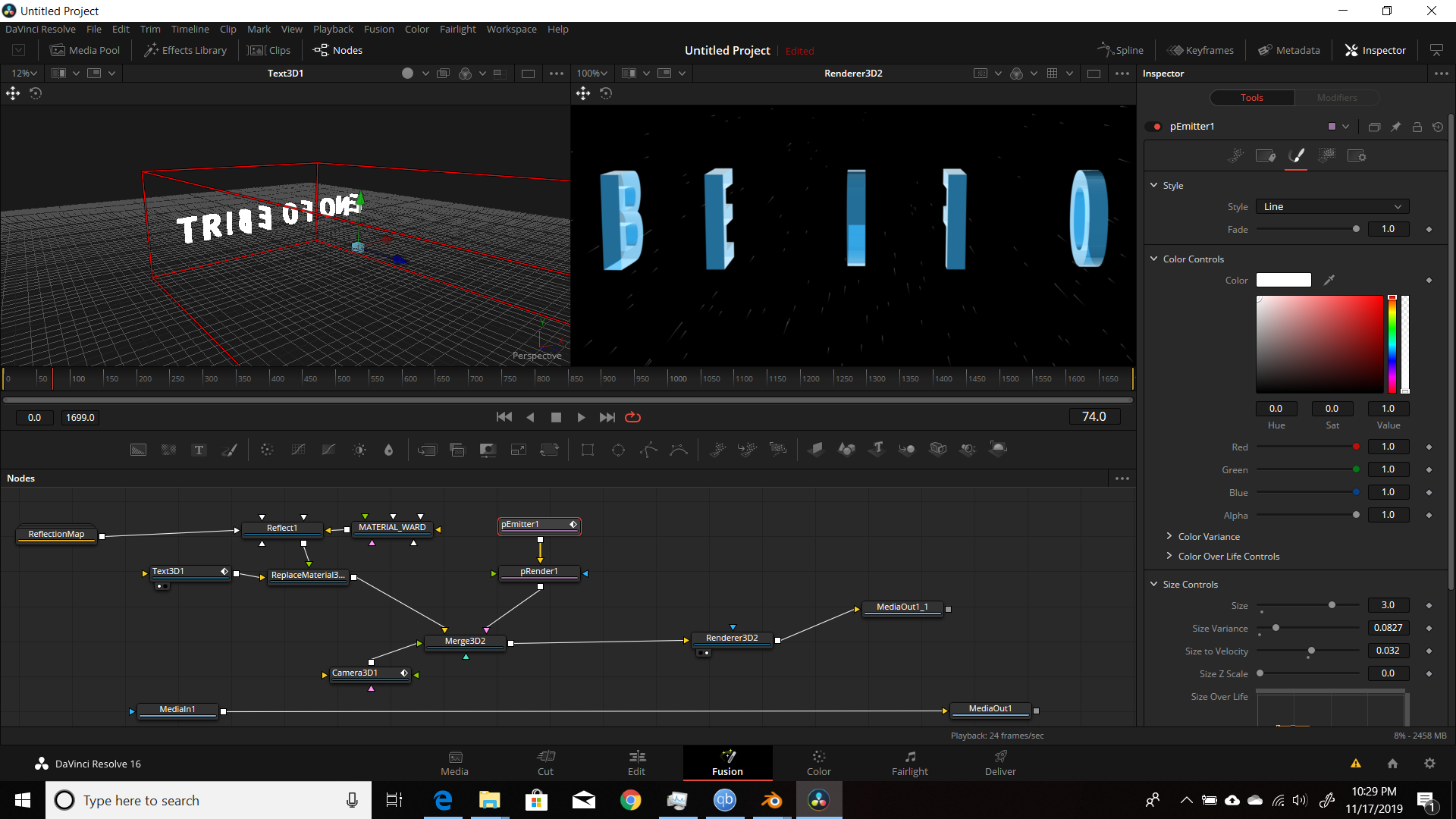Add a Paint node from the toolbar
This screenshot has height=819, width=1456.
click(229, 450)
